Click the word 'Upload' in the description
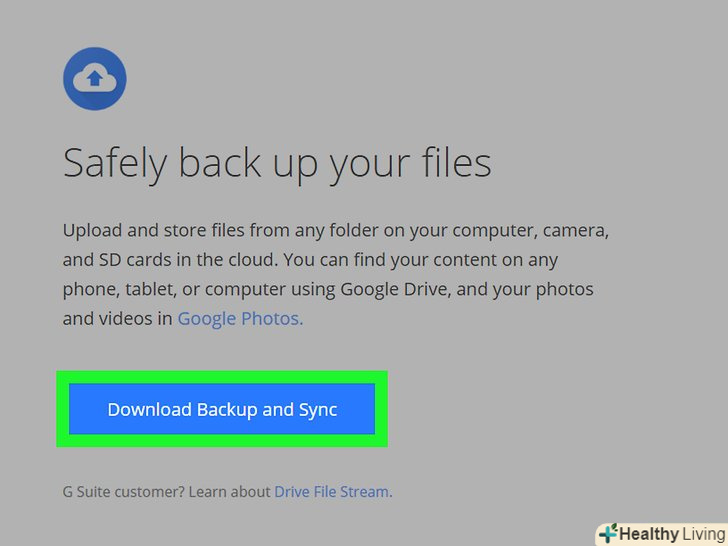 pos(92,230)
